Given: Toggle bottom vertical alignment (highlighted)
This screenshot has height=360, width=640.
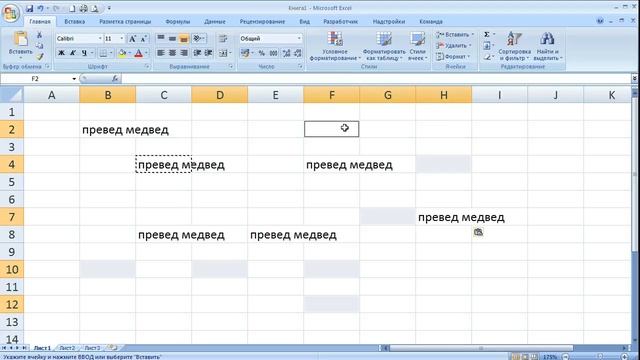Looking at the screenshot, I should coord(184,38).
